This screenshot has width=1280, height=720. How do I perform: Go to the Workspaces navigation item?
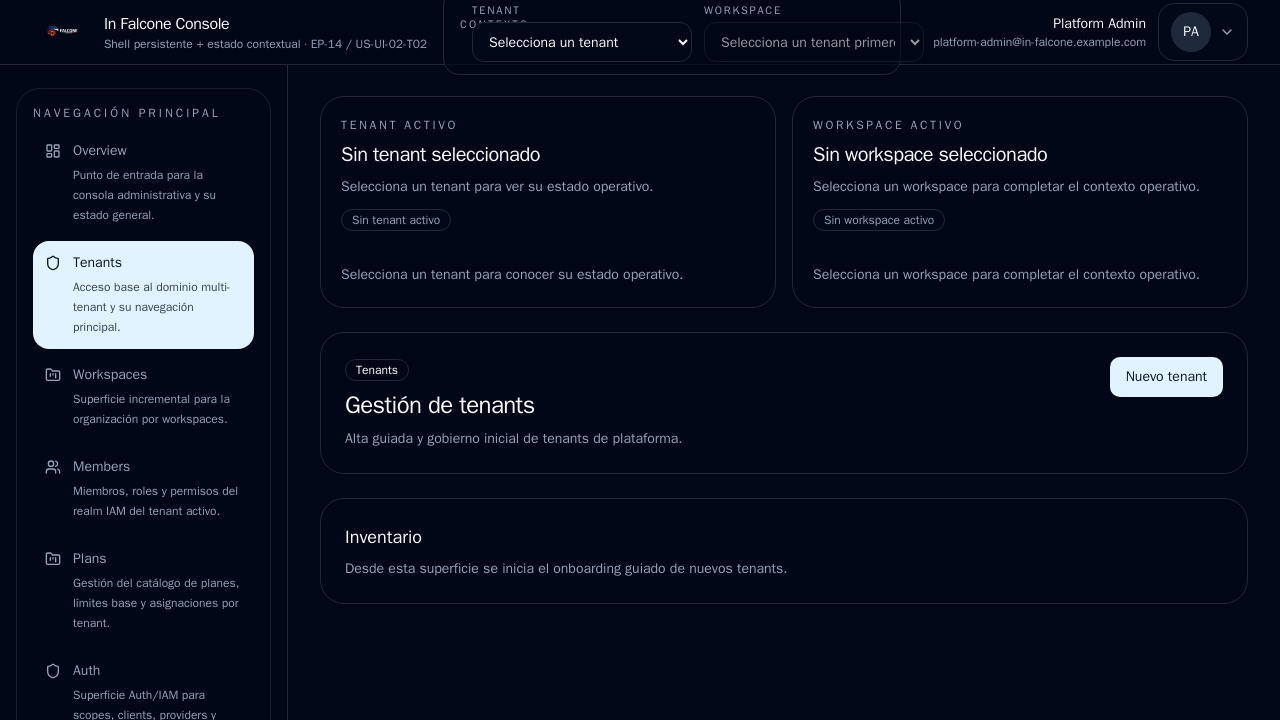tap(143, 397)
